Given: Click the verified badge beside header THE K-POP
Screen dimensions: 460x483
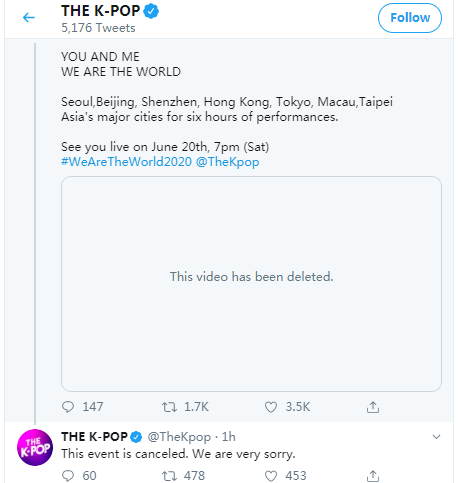Looking at the screenshot, I should (151, 11).
